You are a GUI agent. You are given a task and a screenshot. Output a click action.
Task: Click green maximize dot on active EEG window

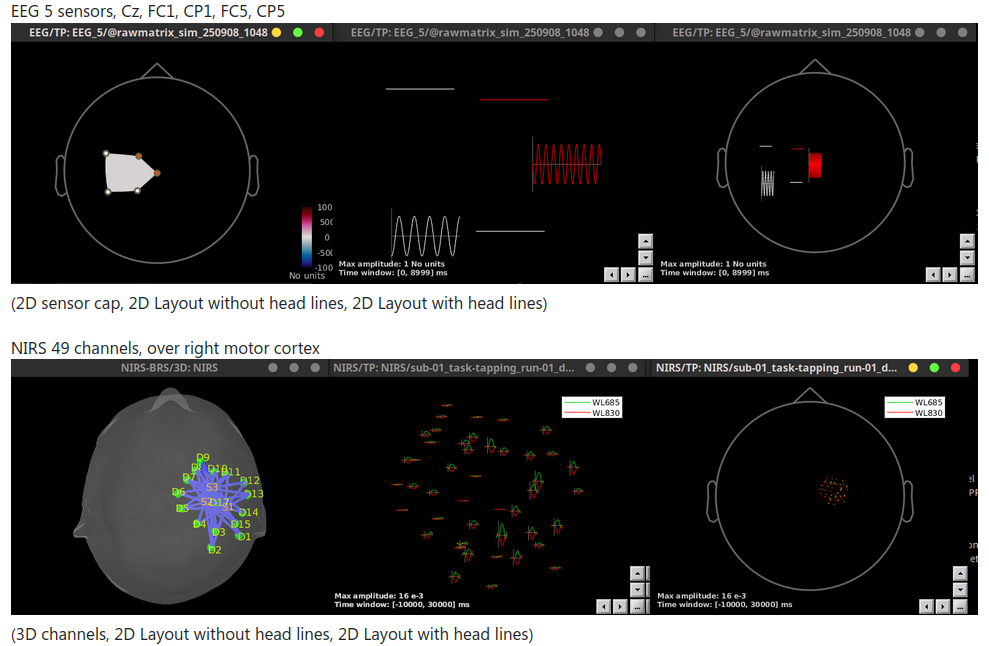pyautogui.click(x=297, y=32)
